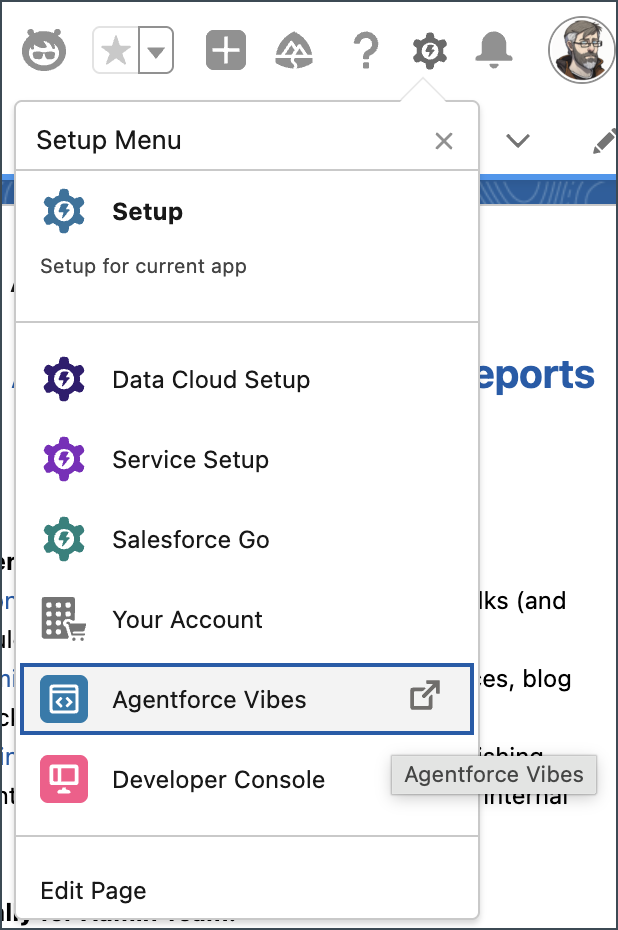Open the Setup gear icon

click(429, 50)
